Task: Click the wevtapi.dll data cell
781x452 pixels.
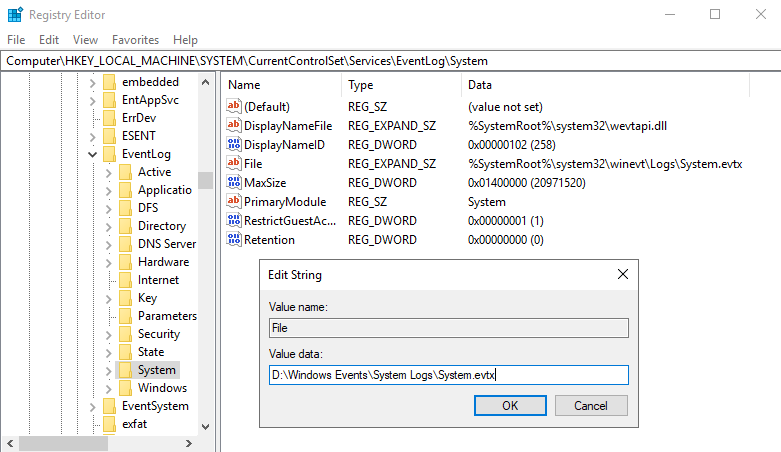Action: (x=567, y=126)
